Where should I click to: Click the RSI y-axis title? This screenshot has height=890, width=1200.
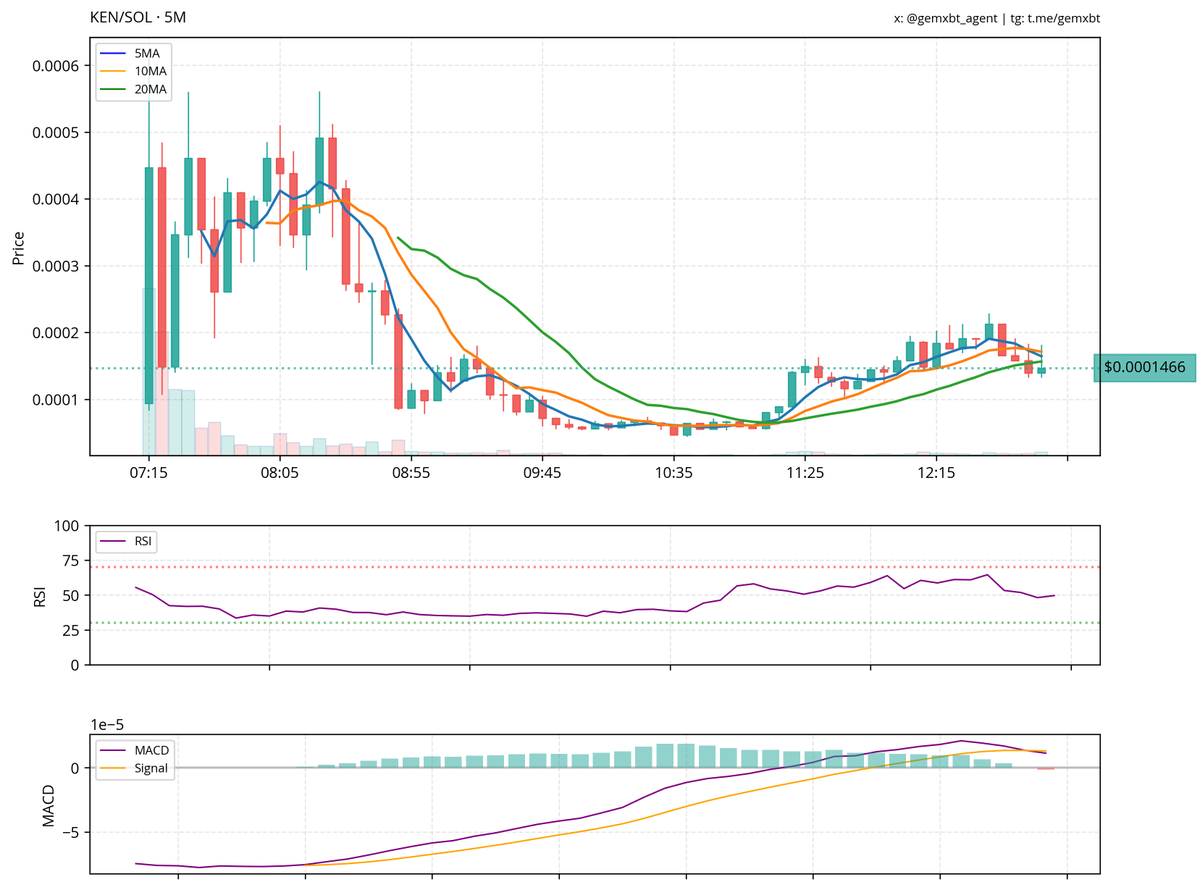(x=40, y=595)
